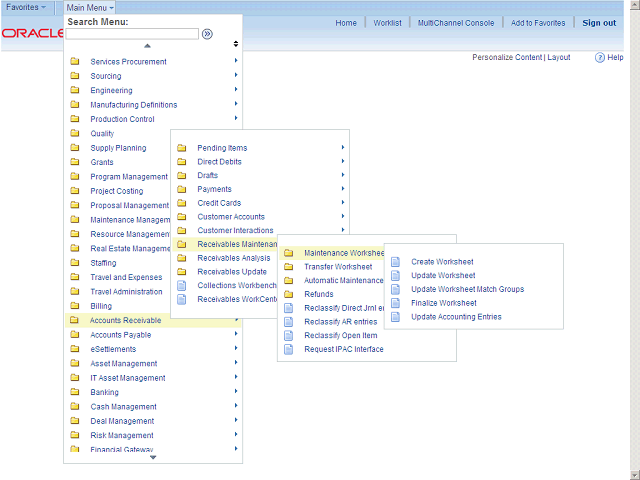This screenshot has height=480, width=640.
Task: Expand Payments submenu arrow
Action: tap(343, 188)
